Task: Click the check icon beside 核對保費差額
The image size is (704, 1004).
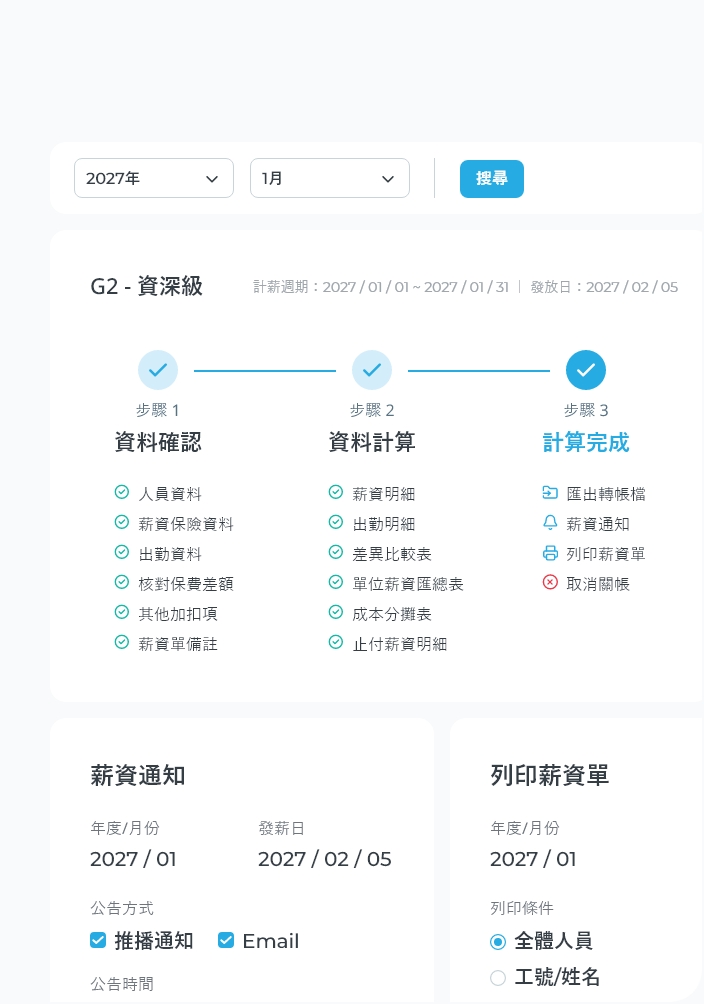Action: pyautogui.click(x=122, y=582)
